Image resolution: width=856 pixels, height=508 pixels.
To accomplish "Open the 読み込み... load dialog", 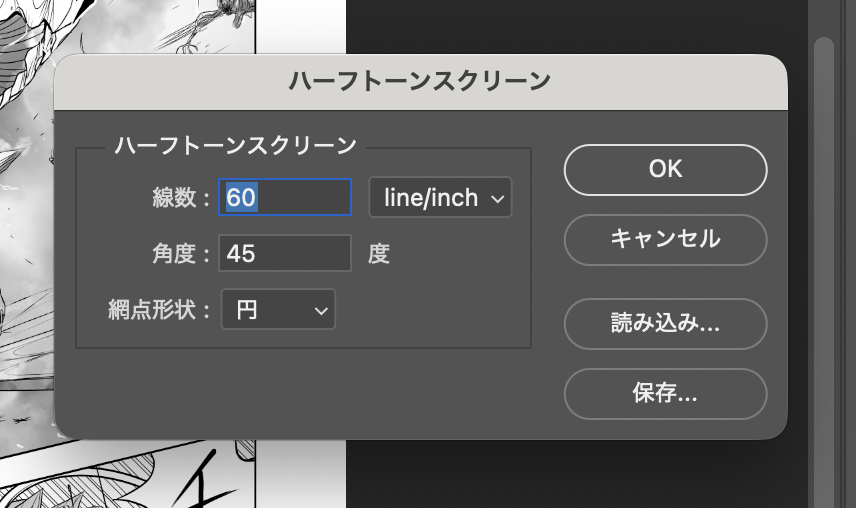I will (665, 324).
